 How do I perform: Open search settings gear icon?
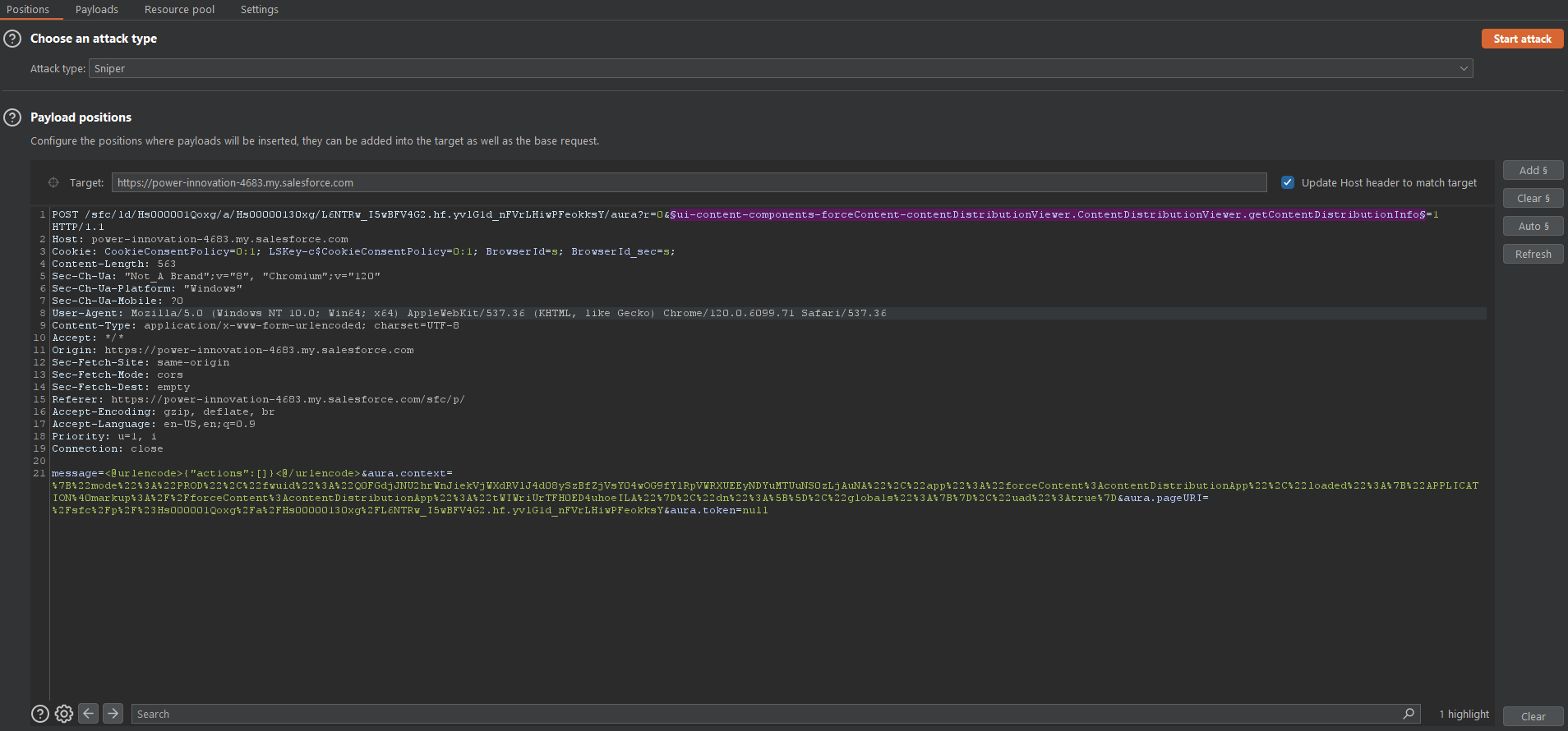pyautogui.click(x=64, y=714)
